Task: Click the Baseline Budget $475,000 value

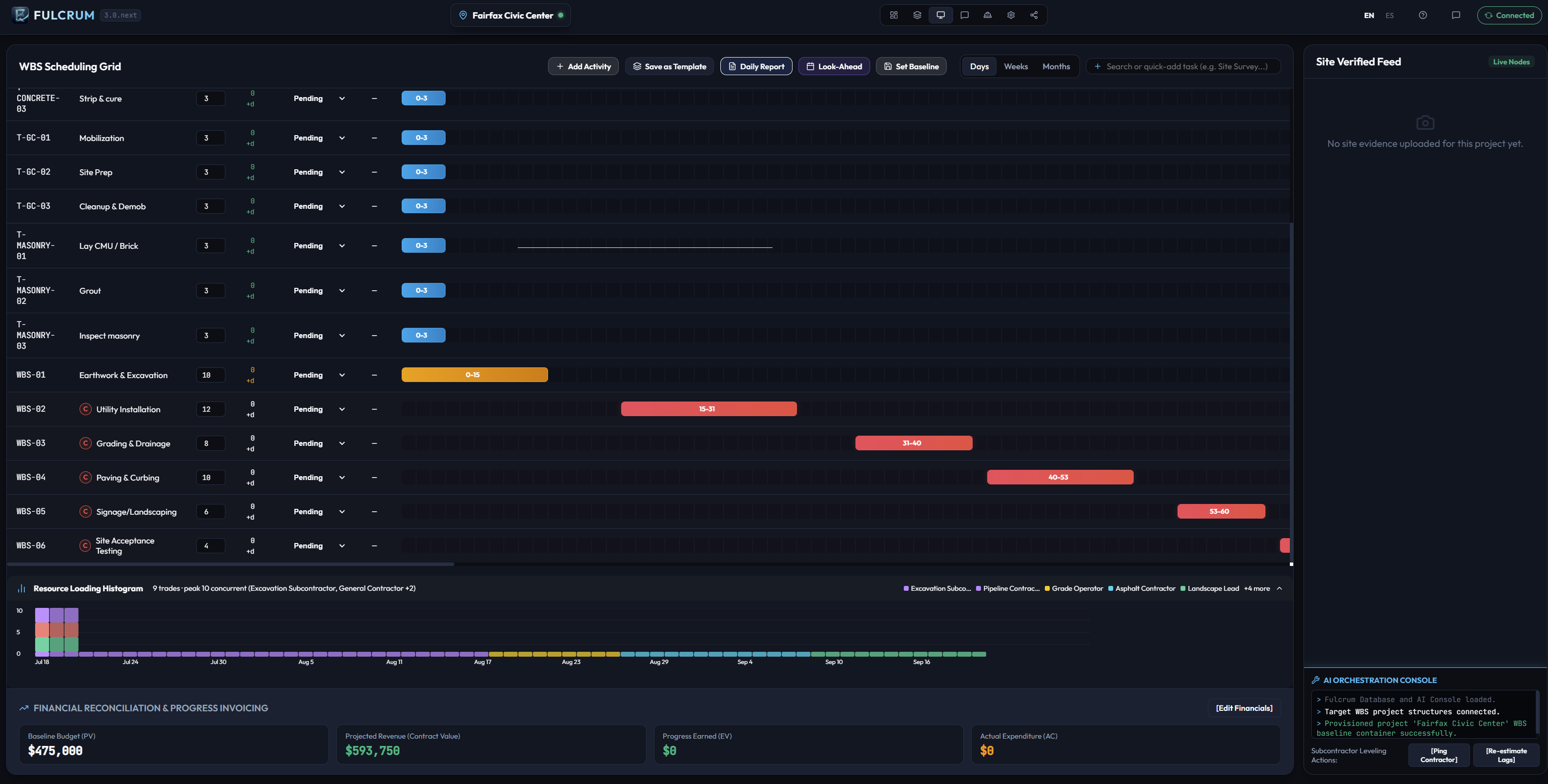Action: (x=55, y=750)
